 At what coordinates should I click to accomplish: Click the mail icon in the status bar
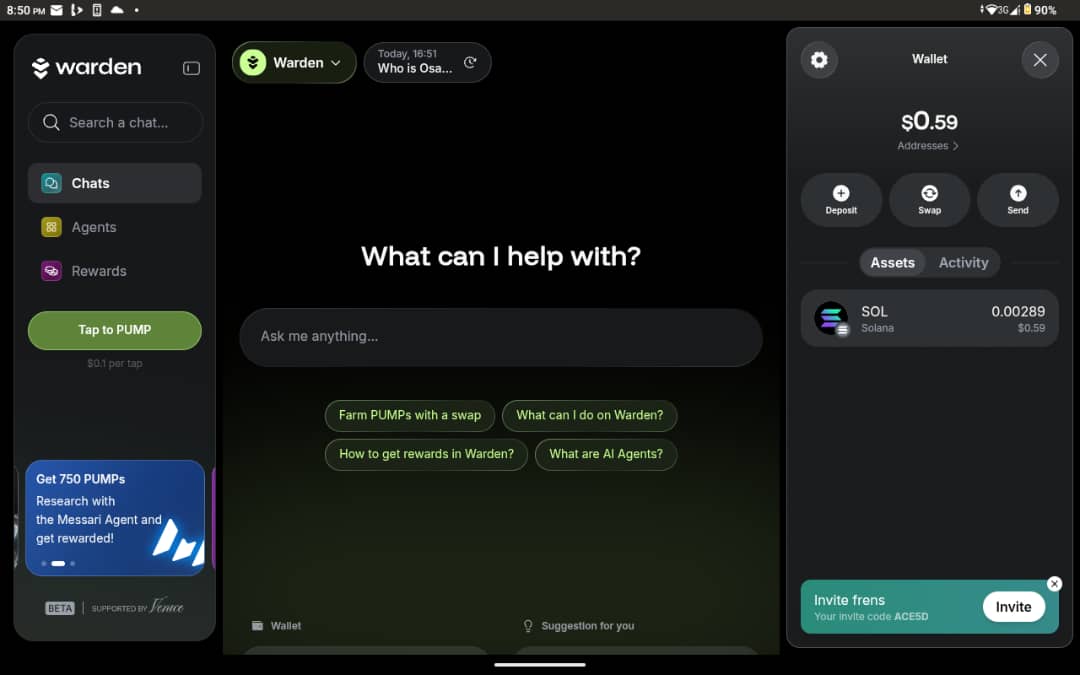56,10
